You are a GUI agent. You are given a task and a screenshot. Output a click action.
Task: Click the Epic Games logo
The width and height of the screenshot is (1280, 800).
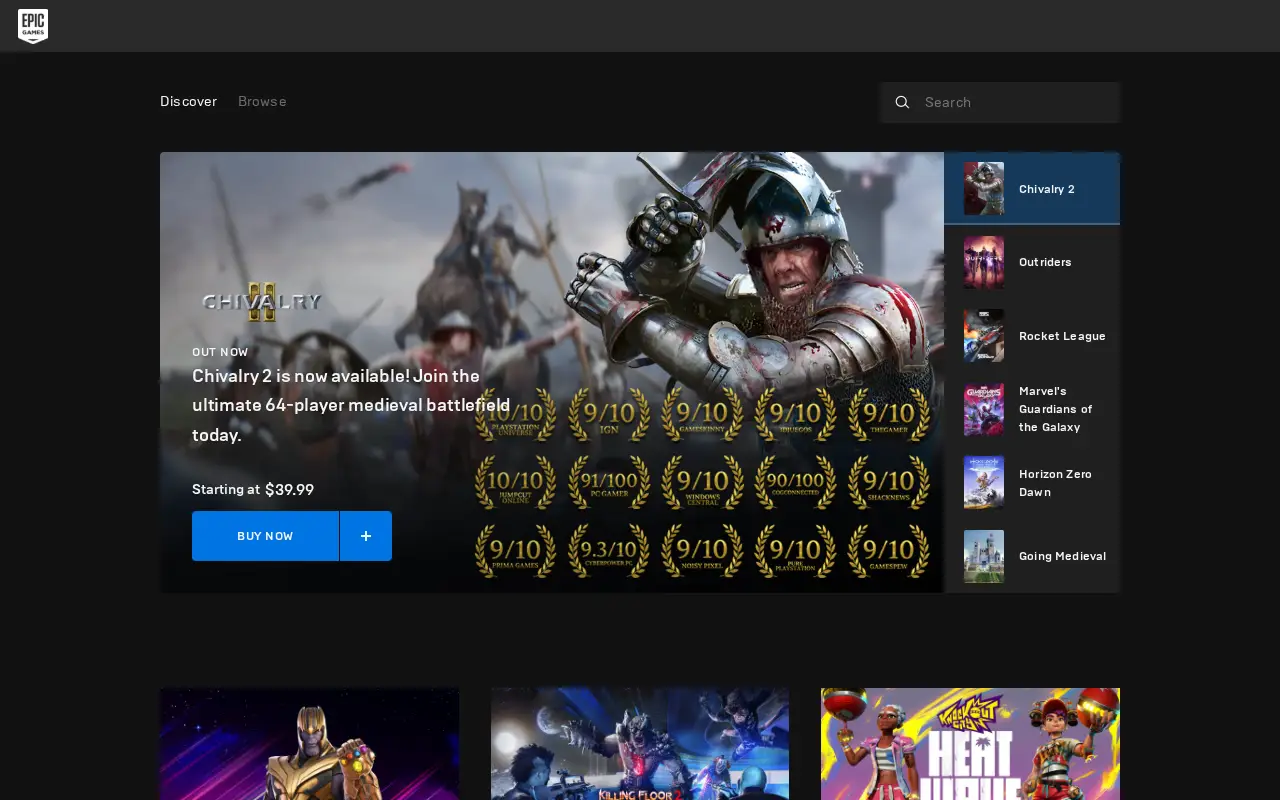33,26
